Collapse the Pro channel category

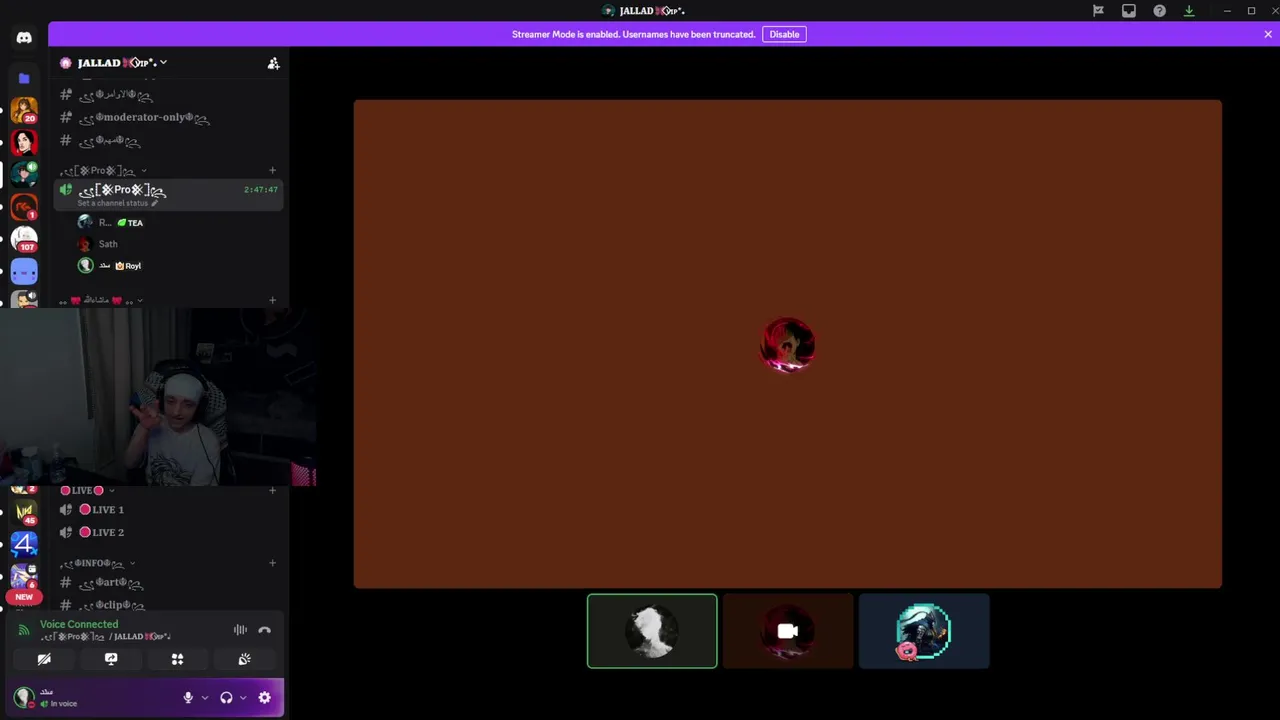click(102, 171)
